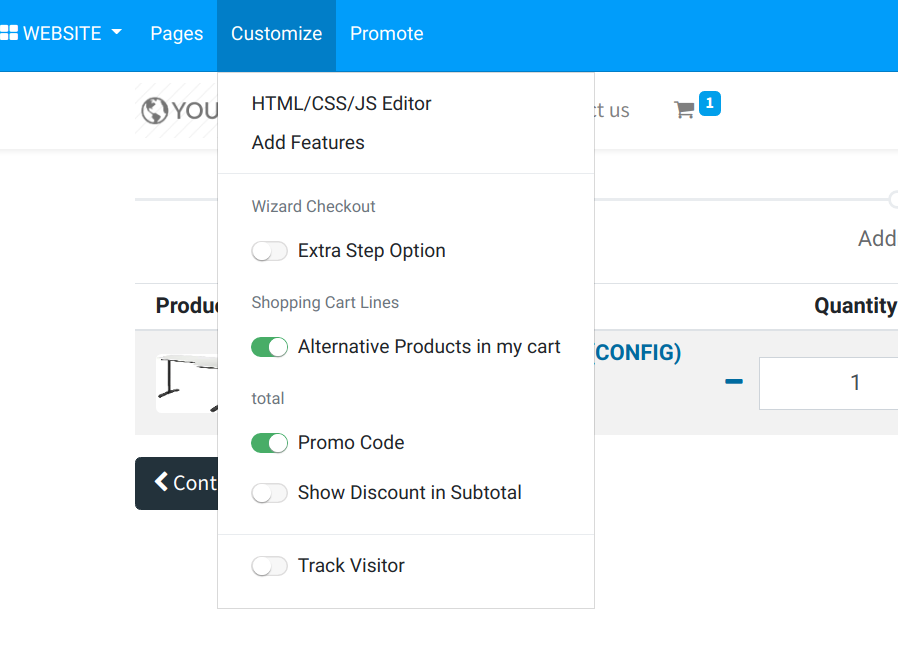The width and height of the screenshot is (898, 659).
Task: Click the shopping cart icon
Action: [x=684, y=110]
